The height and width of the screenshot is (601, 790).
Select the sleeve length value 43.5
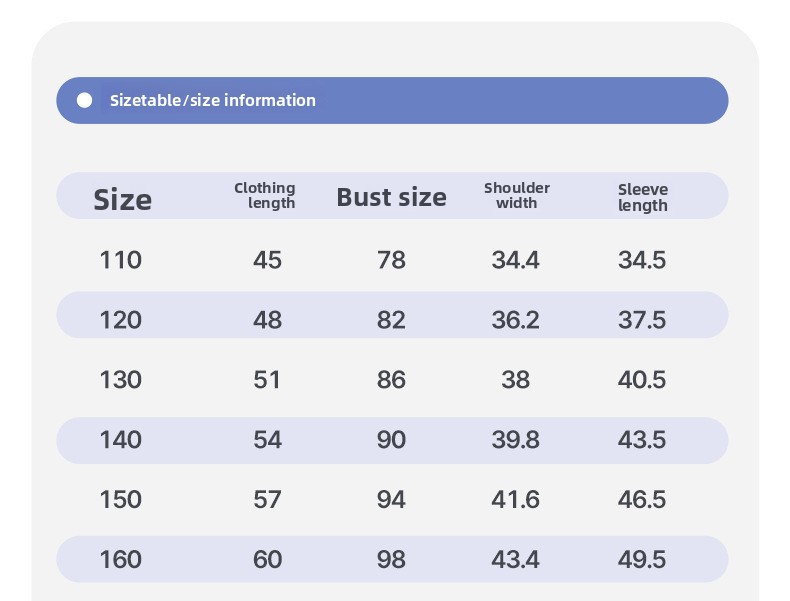pos(642,440)
